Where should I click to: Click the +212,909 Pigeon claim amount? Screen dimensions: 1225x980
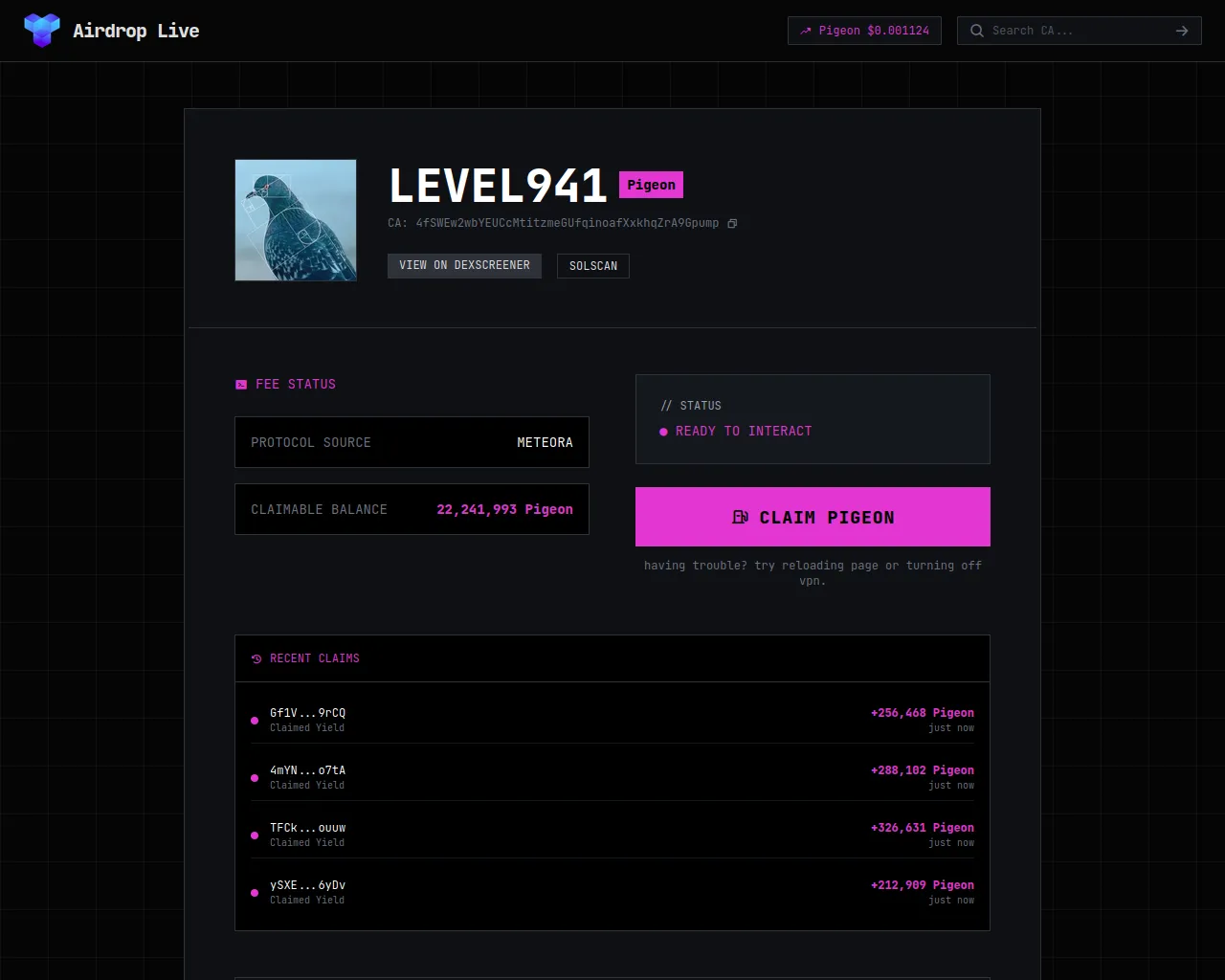923,885
